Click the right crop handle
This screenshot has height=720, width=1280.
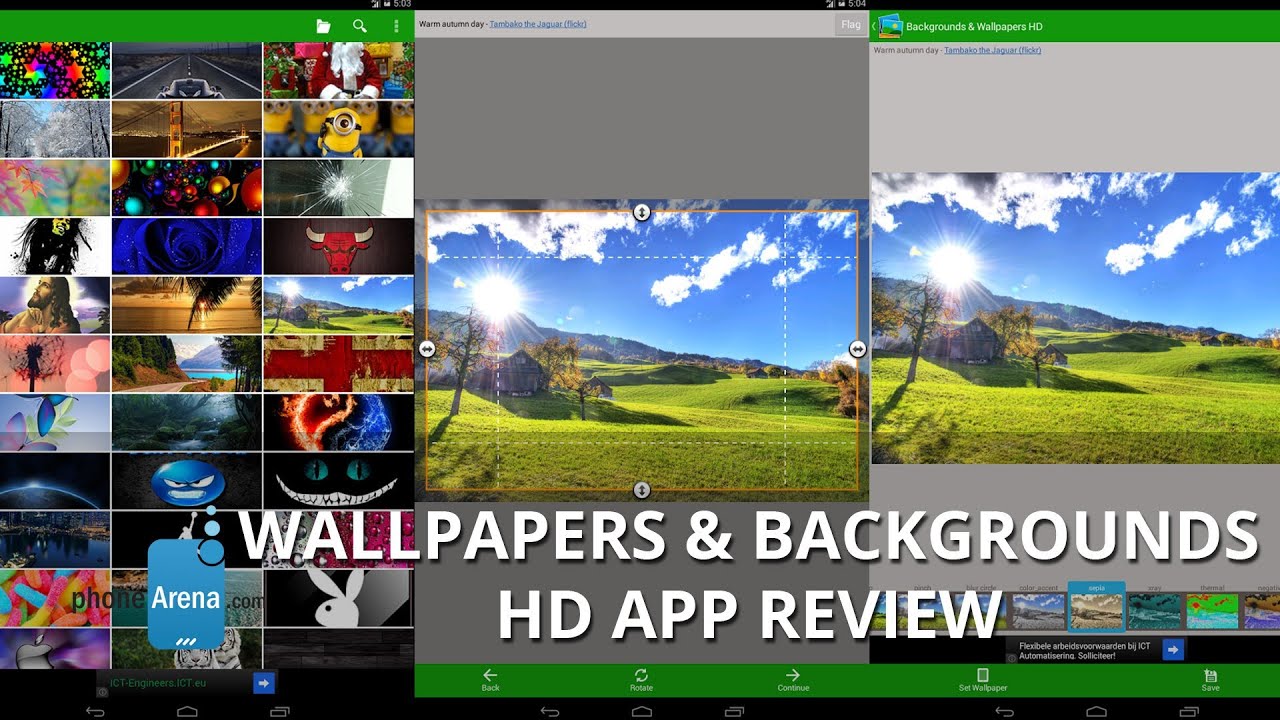[x=858, y=349]
